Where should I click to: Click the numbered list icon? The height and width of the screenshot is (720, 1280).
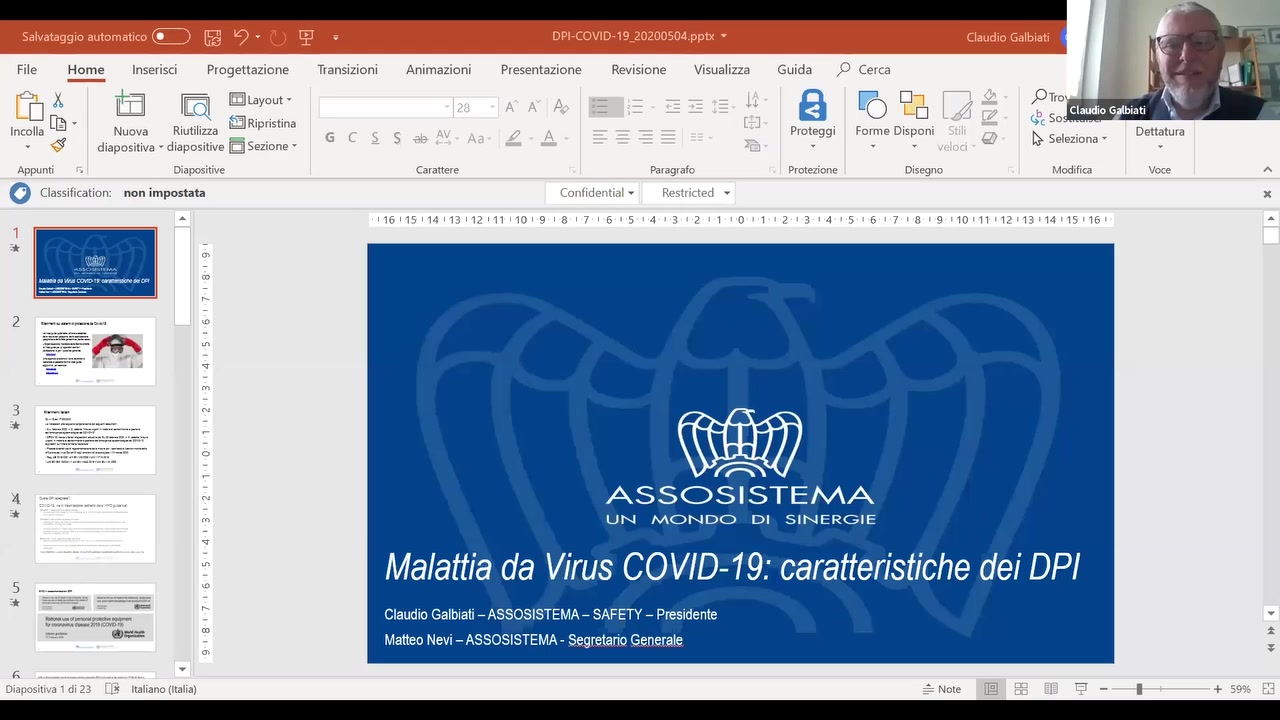click(635, 106)
